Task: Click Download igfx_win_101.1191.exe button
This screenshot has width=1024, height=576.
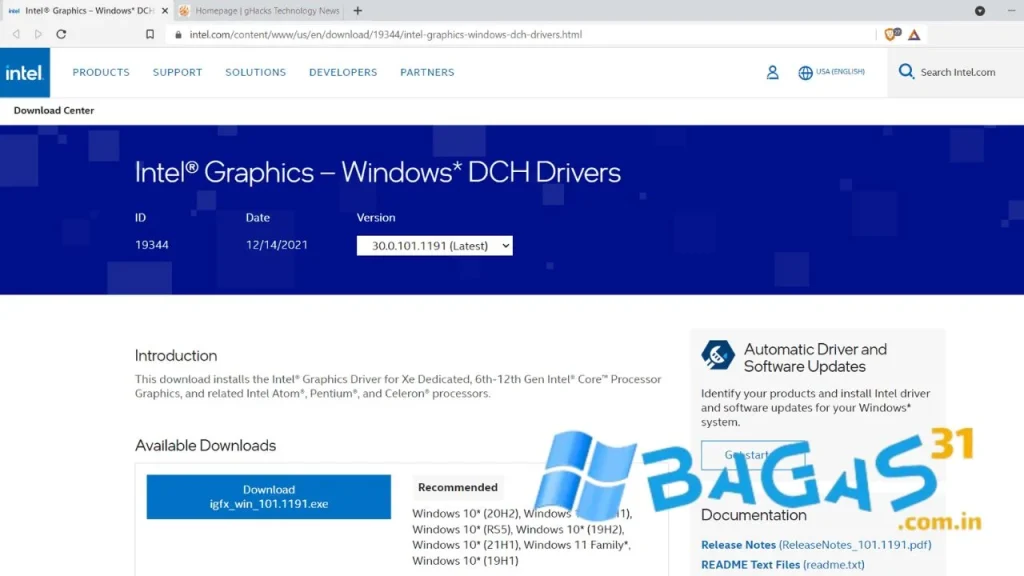Action: (x=268, y=496)
